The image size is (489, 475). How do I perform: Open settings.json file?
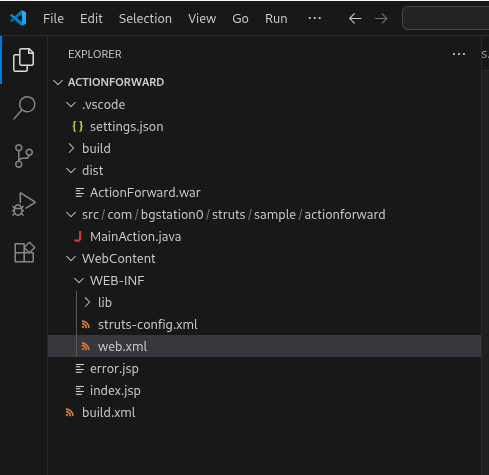point(127,127)
